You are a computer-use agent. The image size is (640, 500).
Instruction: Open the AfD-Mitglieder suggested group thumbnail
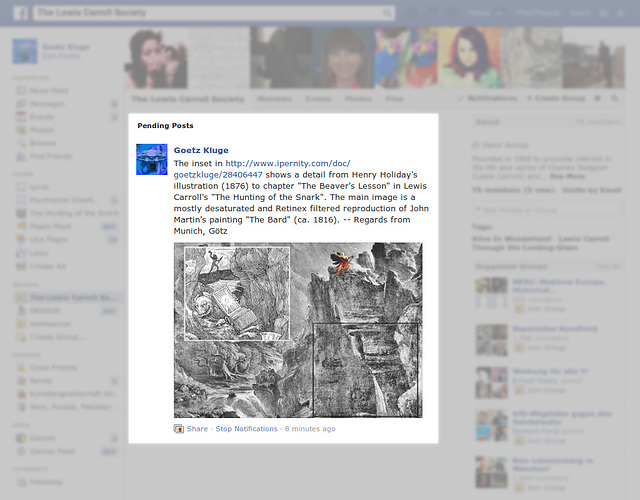coord(491,426)
